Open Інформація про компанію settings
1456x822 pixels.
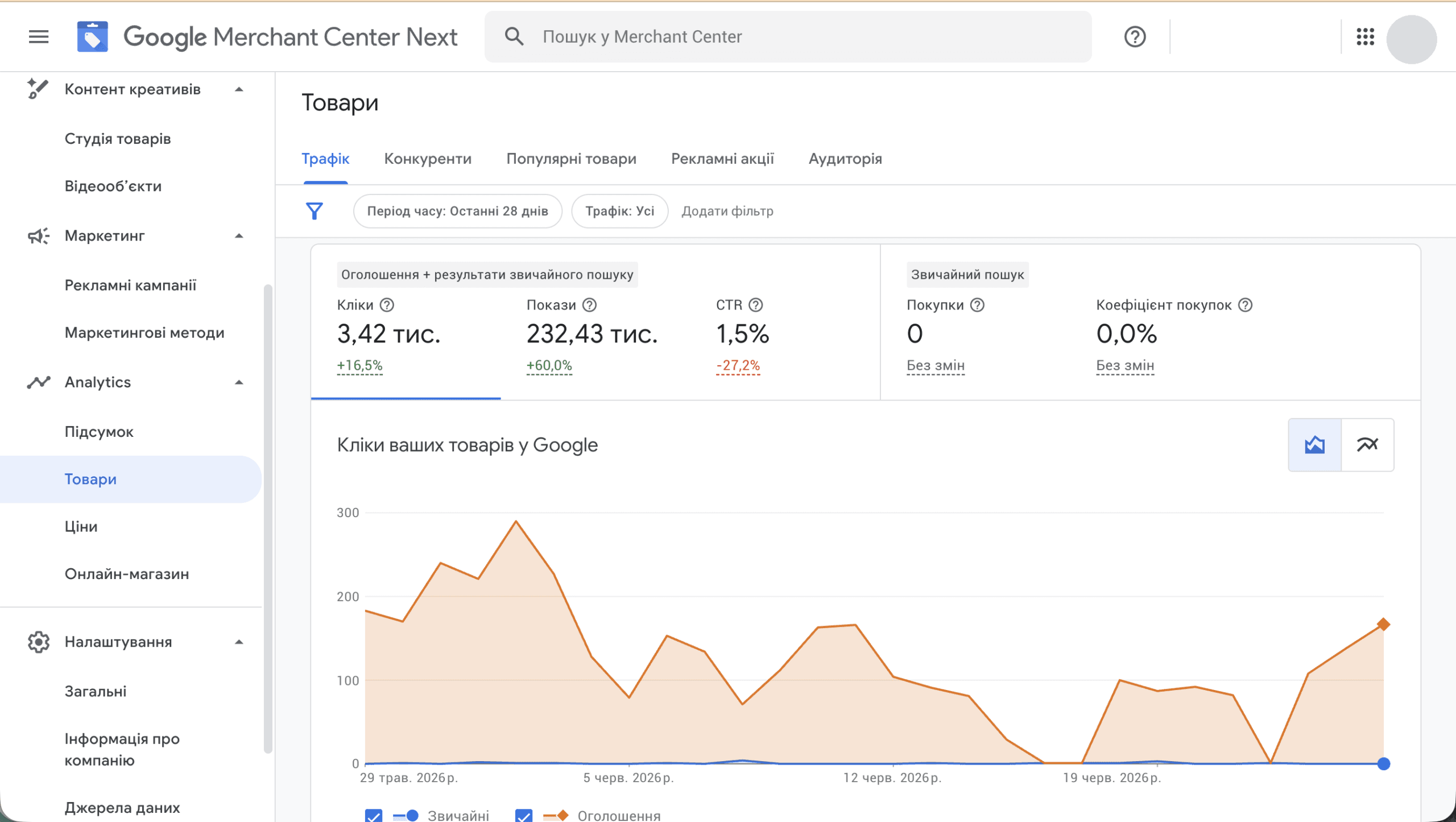click(x=122, y=749)
